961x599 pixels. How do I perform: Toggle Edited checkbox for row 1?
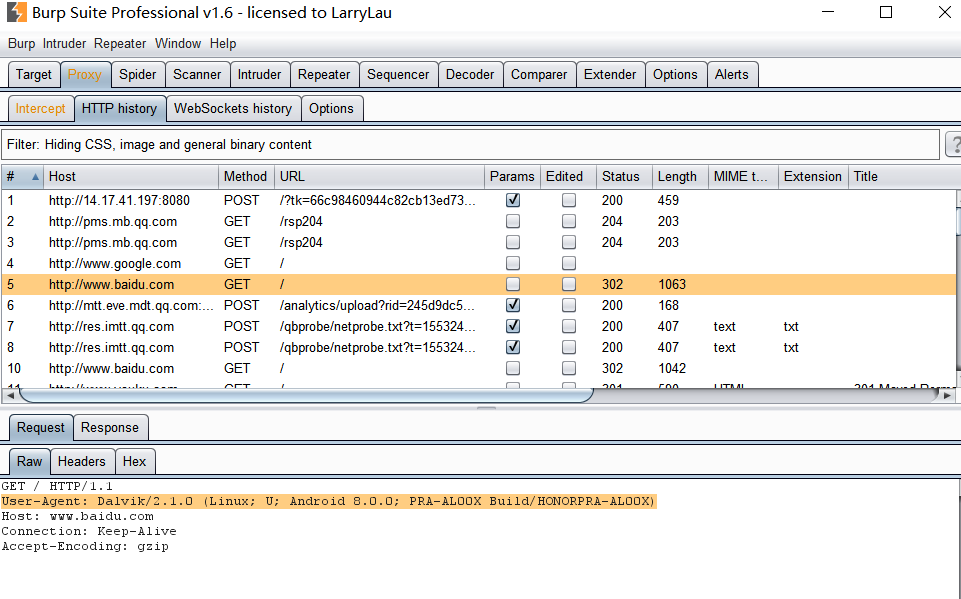[569, 200]
